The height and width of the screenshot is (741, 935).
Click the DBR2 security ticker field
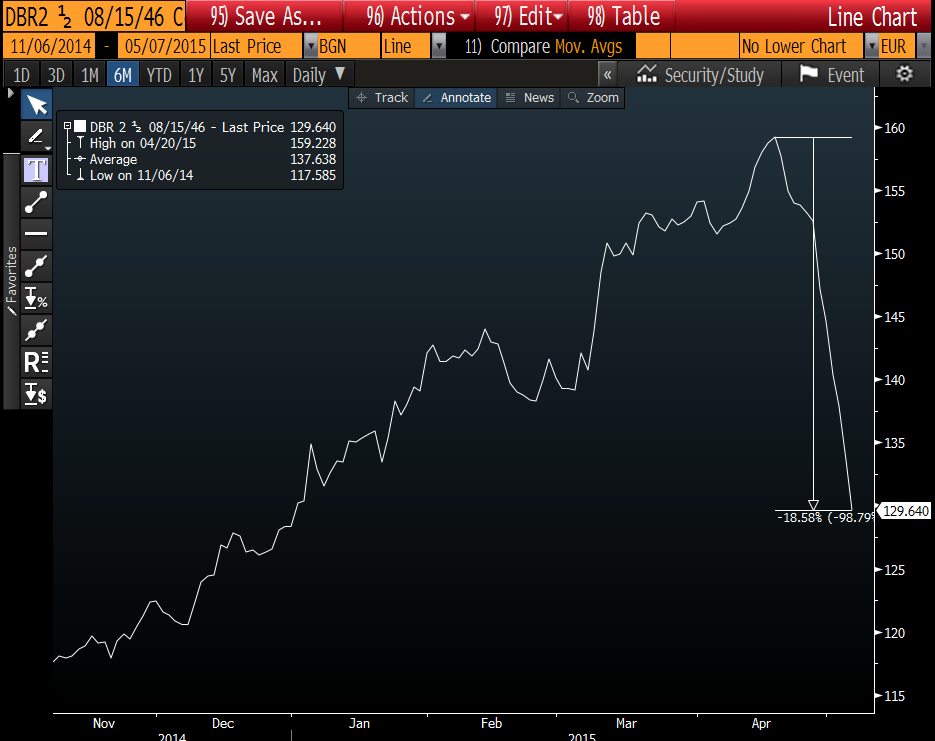[x=94, y=16]
